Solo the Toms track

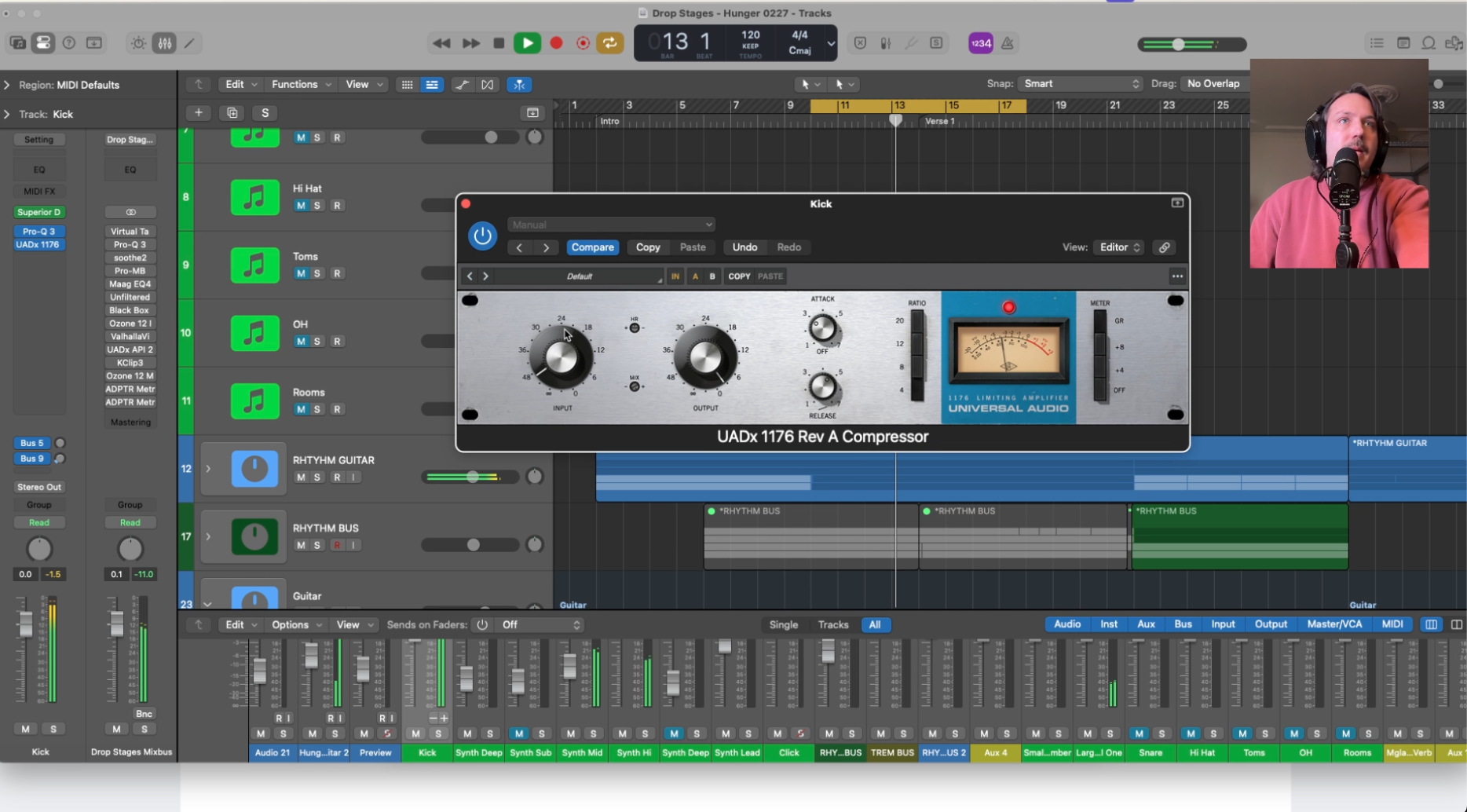tap(317, 273)
